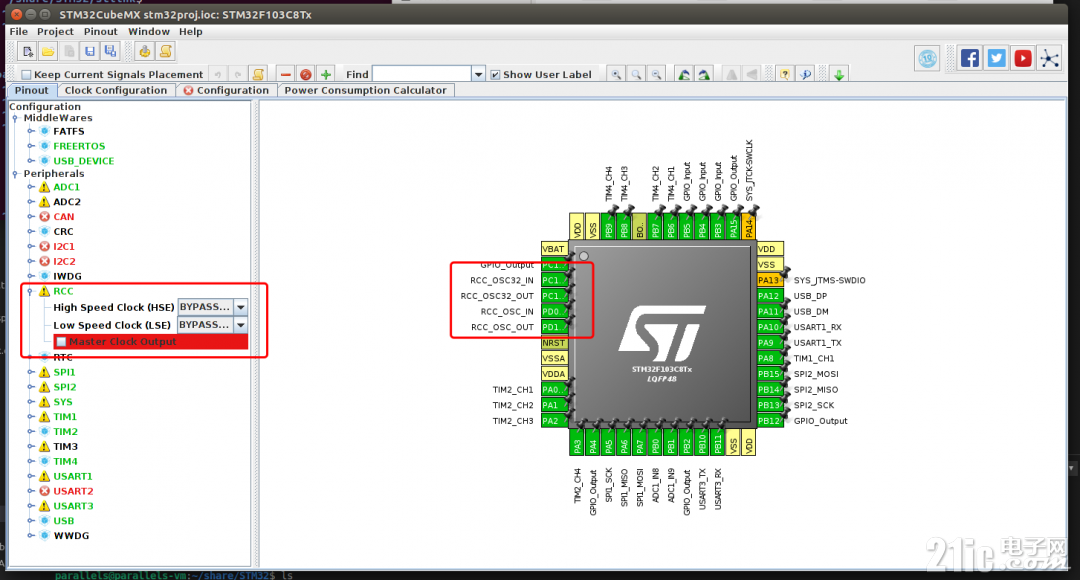Open High Speed Clock (HSE) dropdown
Image resolution: width=1080 pixels, height=580 pixels.
click(241, 307)
